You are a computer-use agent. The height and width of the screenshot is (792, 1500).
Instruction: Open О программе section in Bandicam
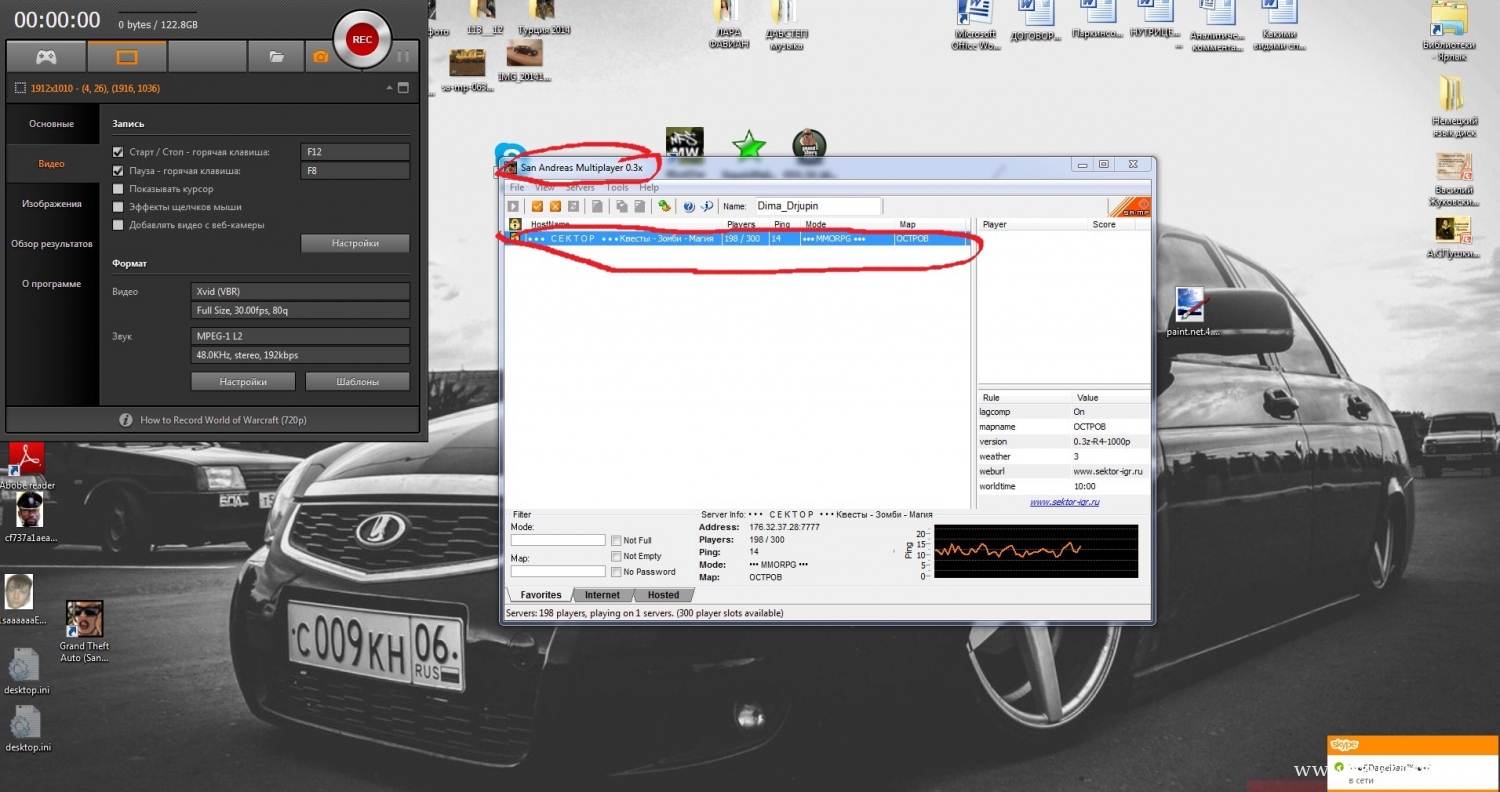(x=51, y=284)
